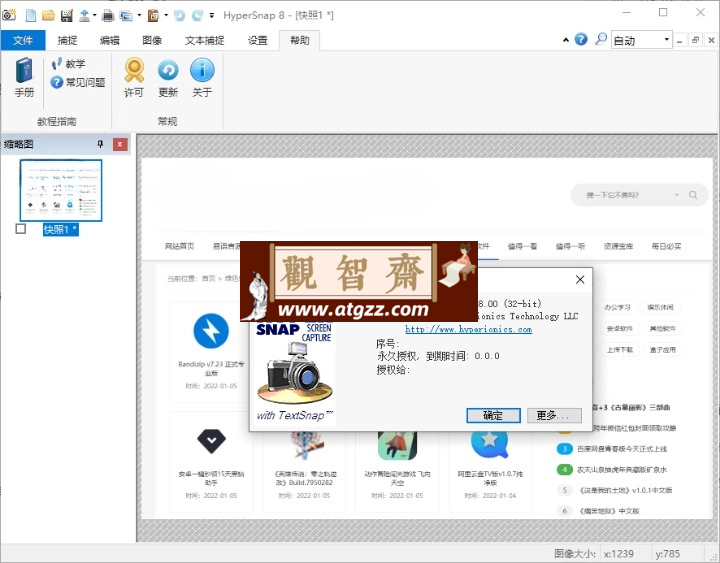The image size is (720, 563).
Task: Click the Bandizip v7.23 item in captured page
Action: (x=211, y=352)
